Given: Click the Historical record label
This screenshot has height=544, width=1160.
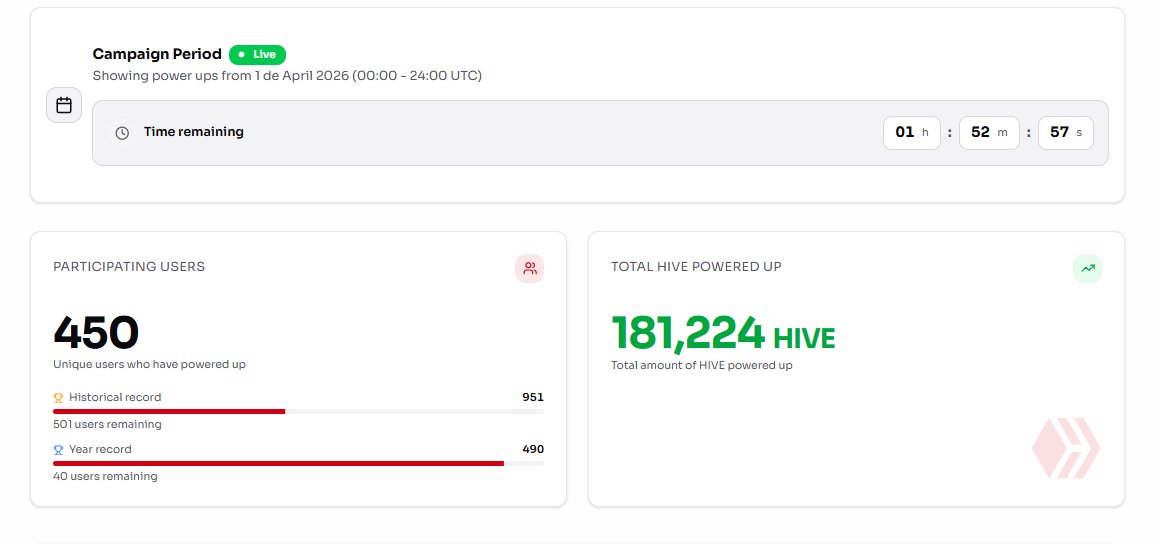Looking at the screenshot, I should pyautogui.click(x=115, y=397).
